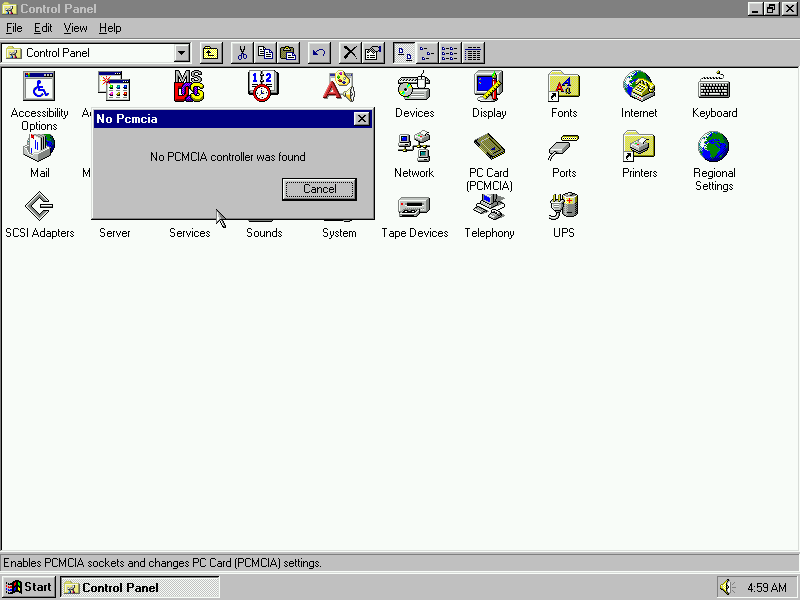Click the Up One Level toolbar button

[211, 53]
